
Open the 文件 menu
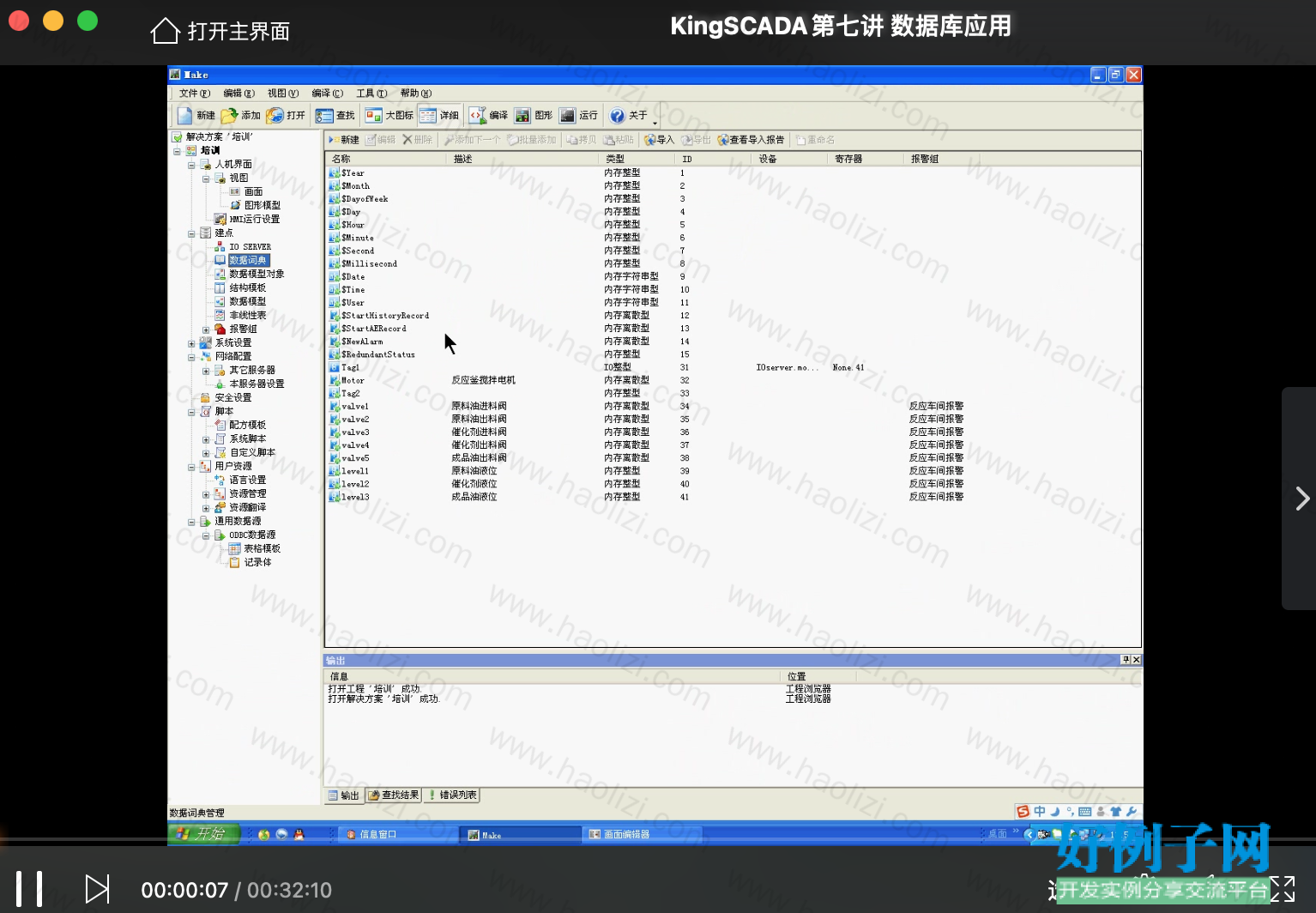pyautogui.click(x=195, y=94)
